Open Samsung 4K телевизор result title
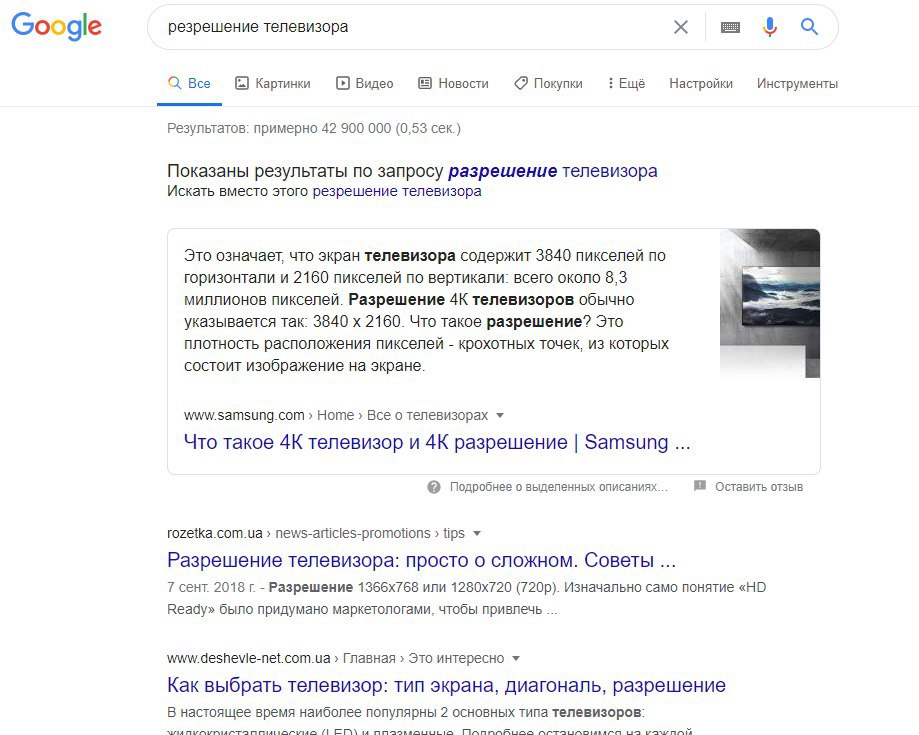This screenshot has width=919, height=735. 437,442
